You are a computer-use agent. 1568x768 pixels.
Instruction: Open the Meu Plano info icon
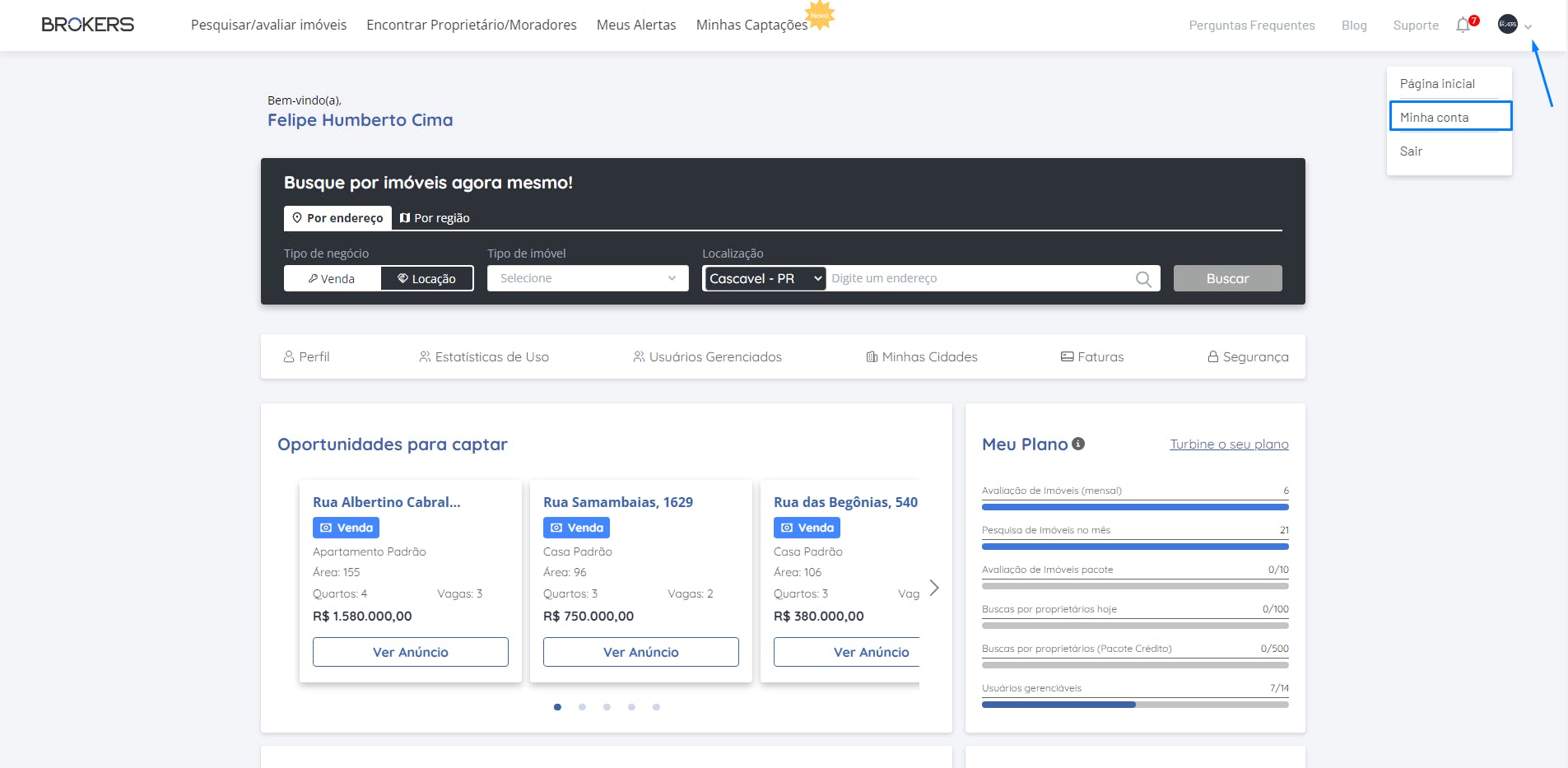(x=1078, y=444)
